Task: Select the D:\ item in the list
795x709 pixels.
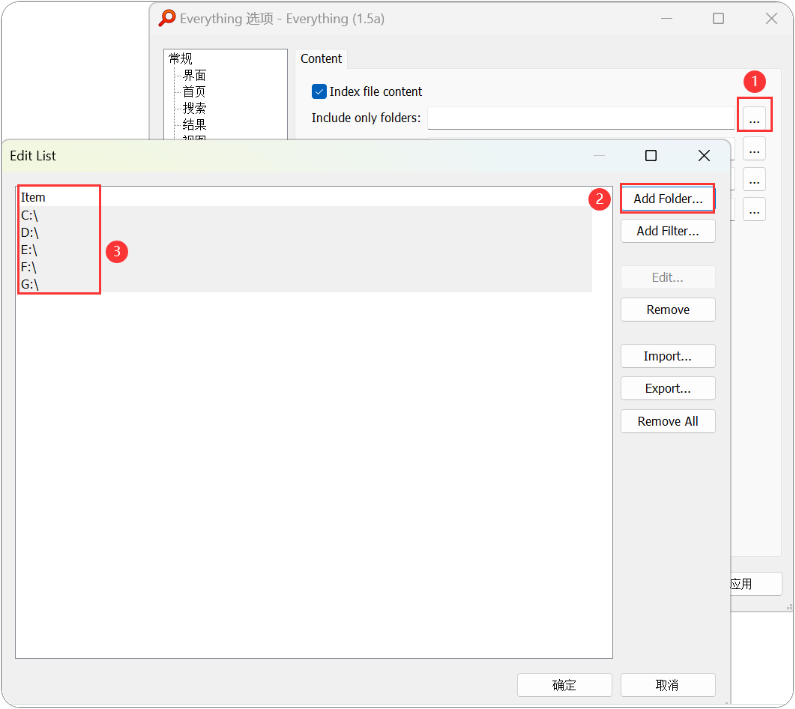Action: pyautogui.click(x=304, y=232)
